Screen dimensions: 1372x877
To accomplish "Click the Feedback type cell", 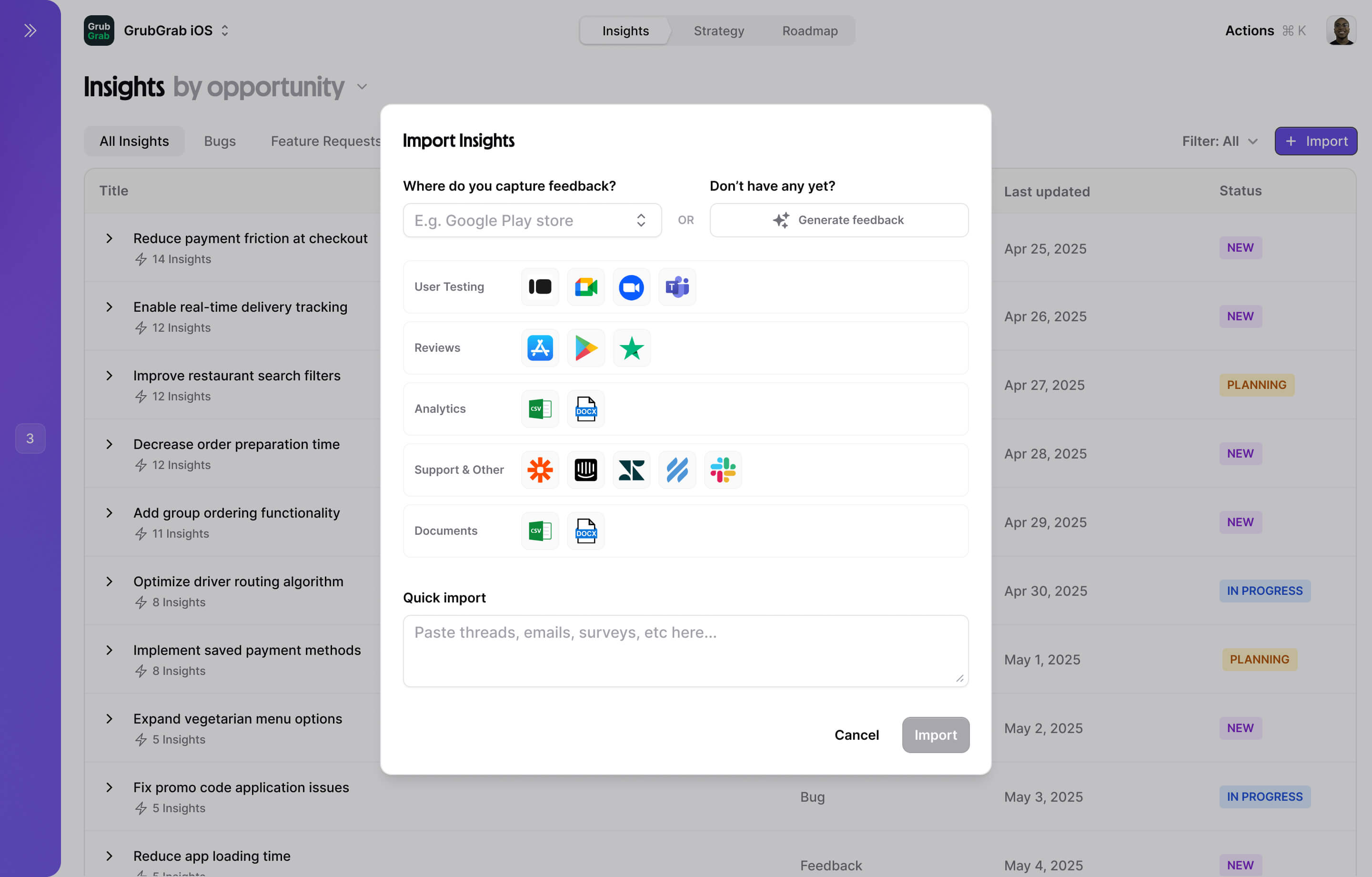I will 831,866.
